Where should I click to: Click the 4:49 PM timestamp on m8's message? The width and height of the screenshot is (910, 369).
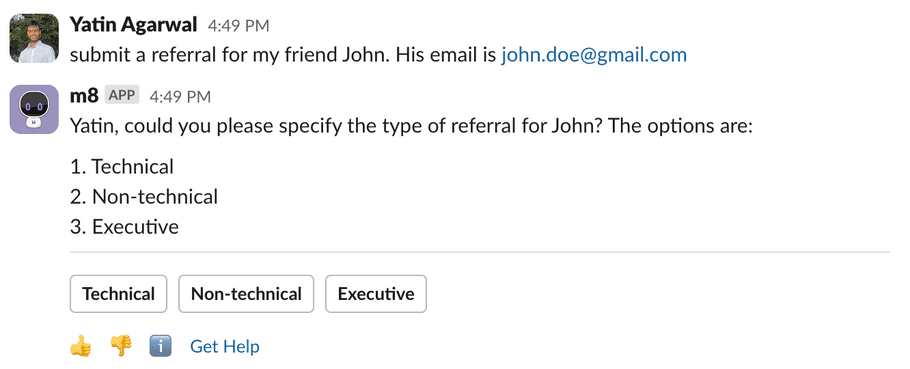click(180, 97)
